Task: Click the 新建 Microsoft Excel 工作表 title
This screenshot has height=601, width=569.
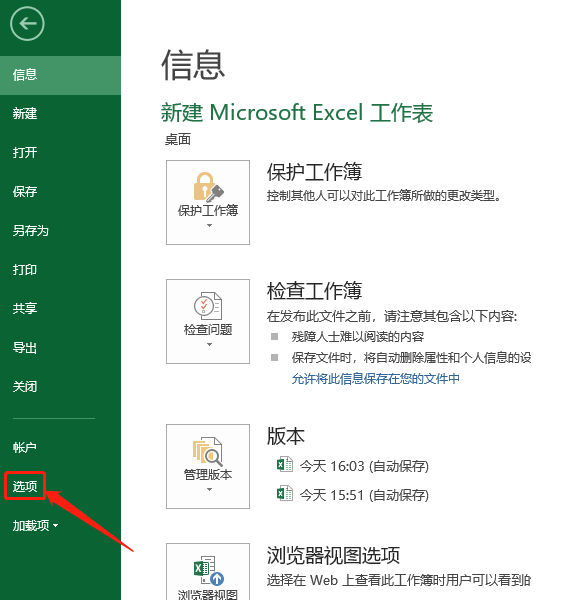Action: [x=297, y=113]
